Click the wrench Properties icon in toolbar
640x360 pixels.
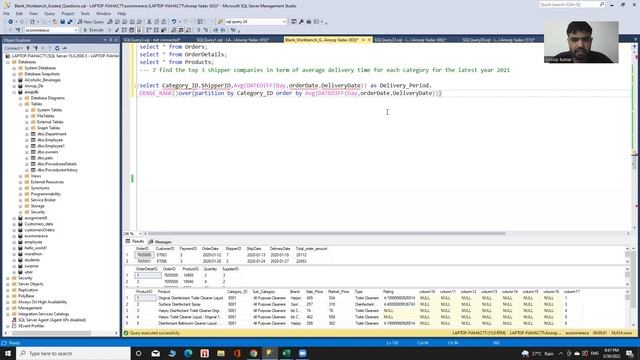tap(301, 22)
